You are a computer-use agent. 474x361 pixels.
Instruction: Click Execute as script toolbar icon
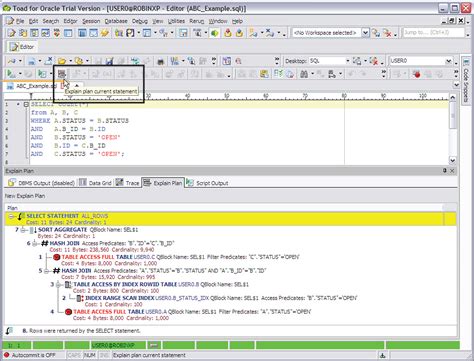[42, 74]
